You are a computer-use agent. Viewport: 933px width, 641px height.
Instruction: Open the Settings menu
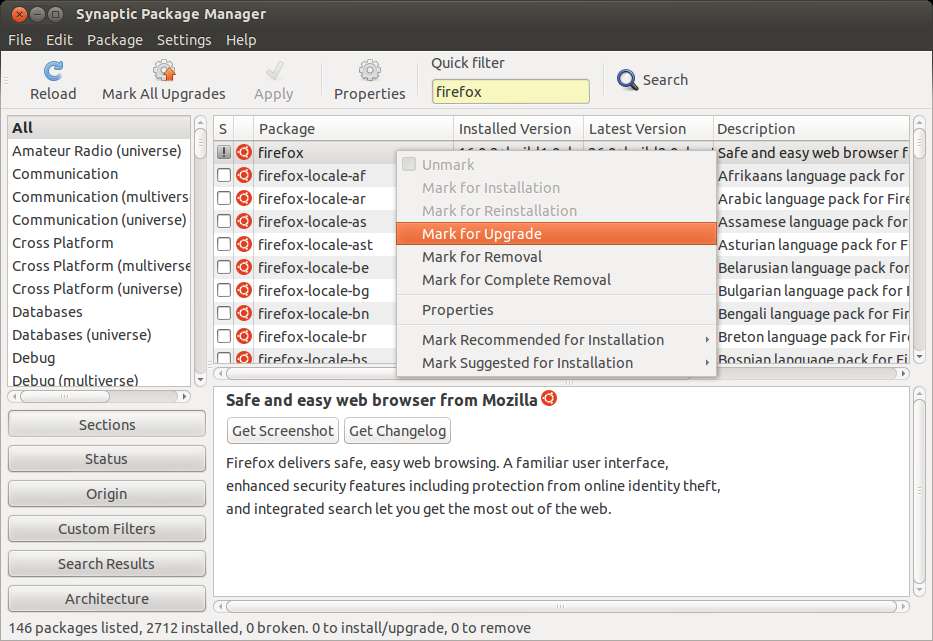click(184, 40)
